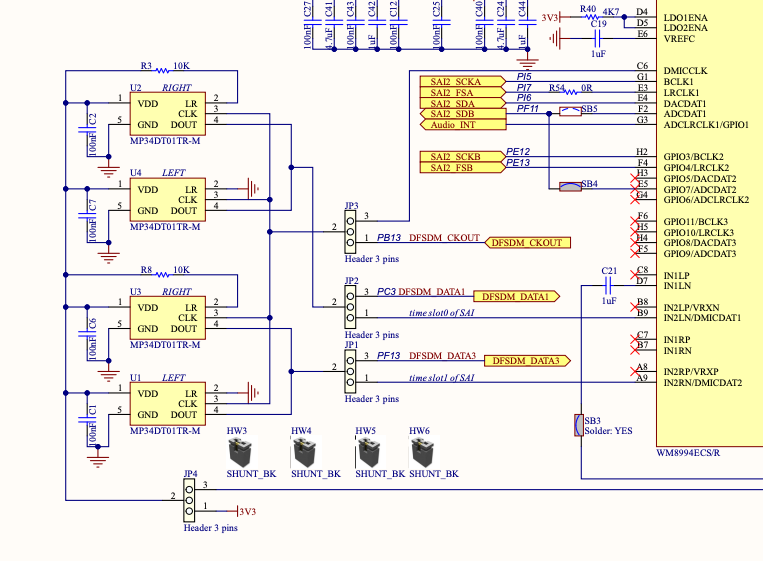Select resistor R40 4K7 symbol
Image resolution: width=763 pixels, height=561 pixels.
[591, 17]
